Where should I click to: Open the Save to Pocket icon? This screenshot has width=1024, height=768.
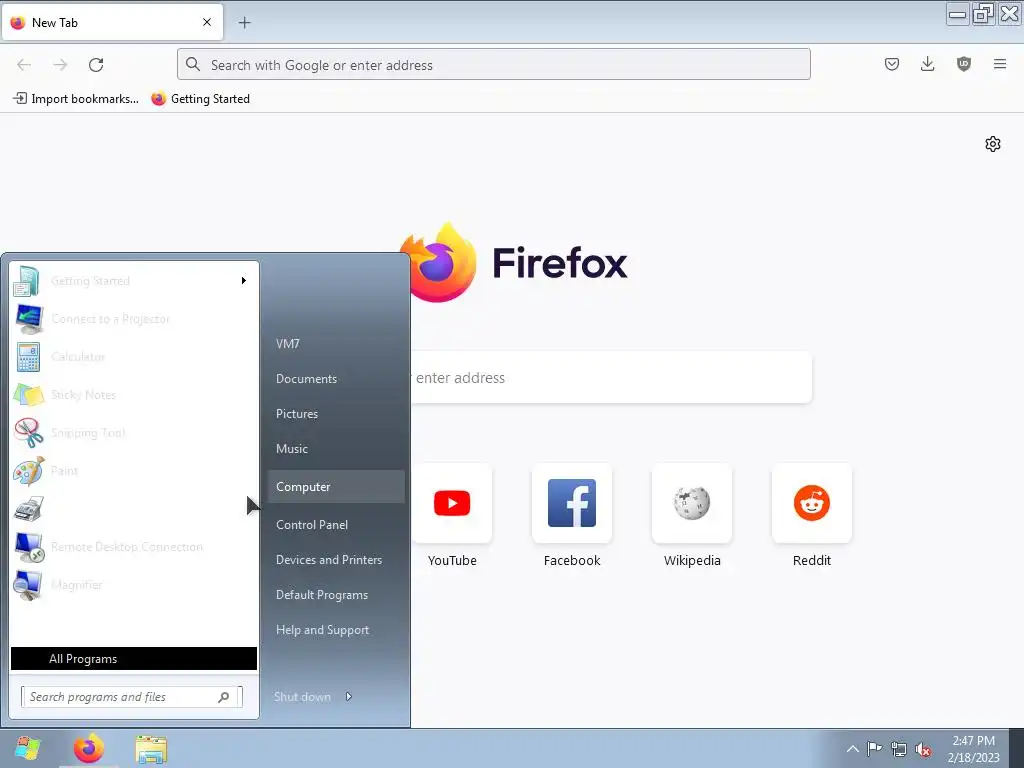tap(891, 64)
